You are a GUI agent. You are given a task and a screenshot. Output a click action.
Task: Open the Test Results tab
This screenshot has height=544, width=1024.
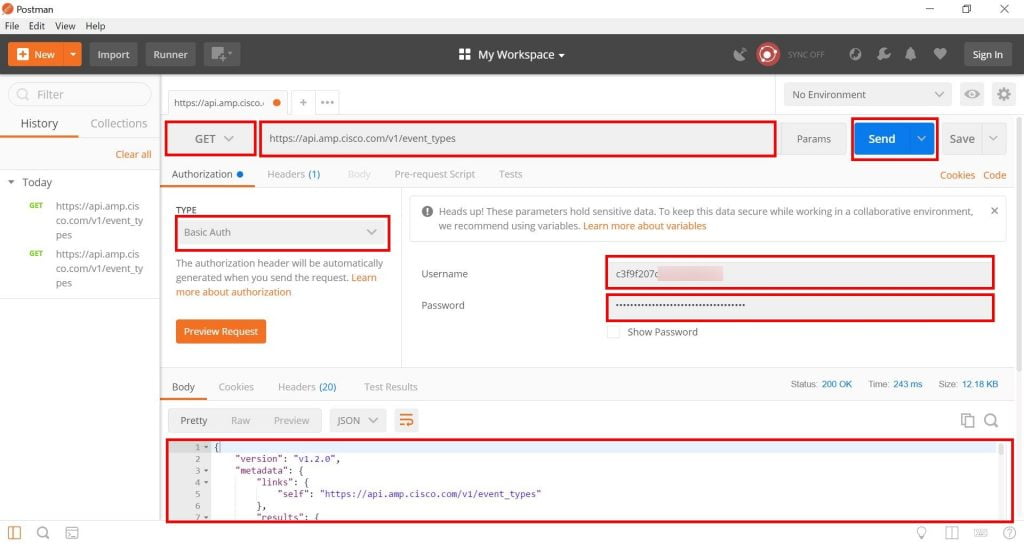click(x=391, y=387)
